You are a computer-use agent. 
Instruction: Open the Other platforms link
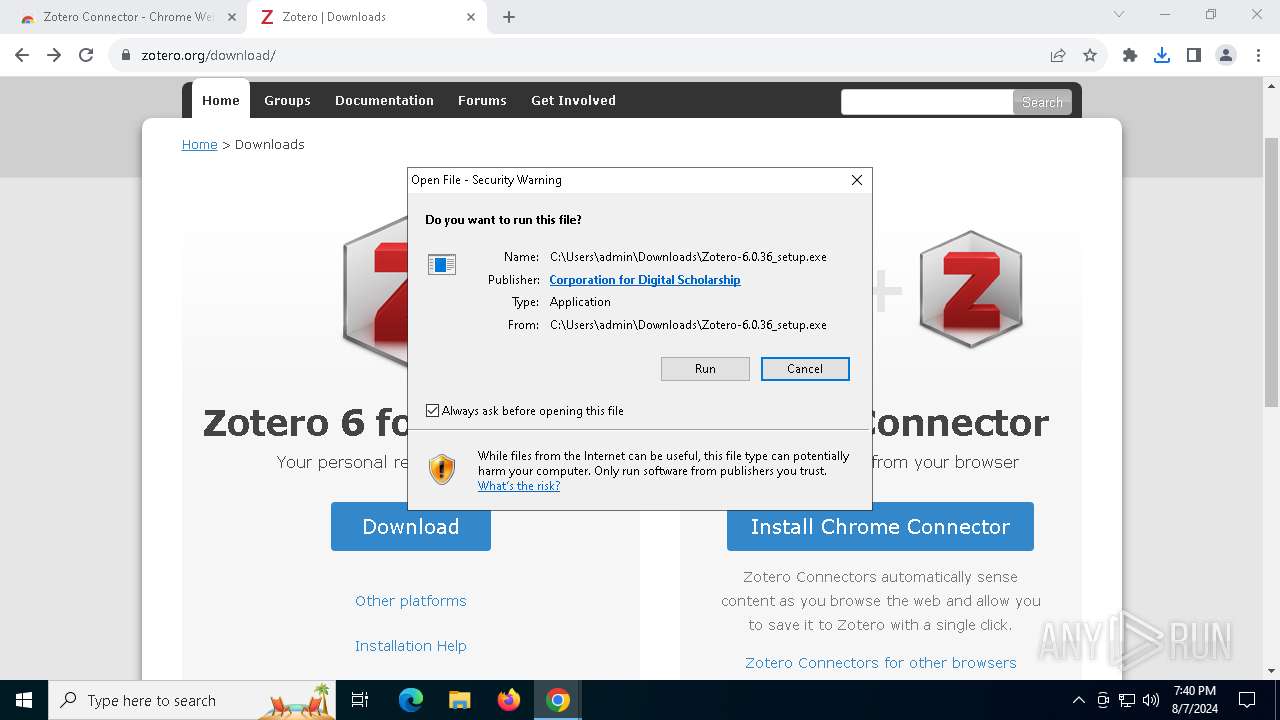pyautogui.click(x=411, y=601)
